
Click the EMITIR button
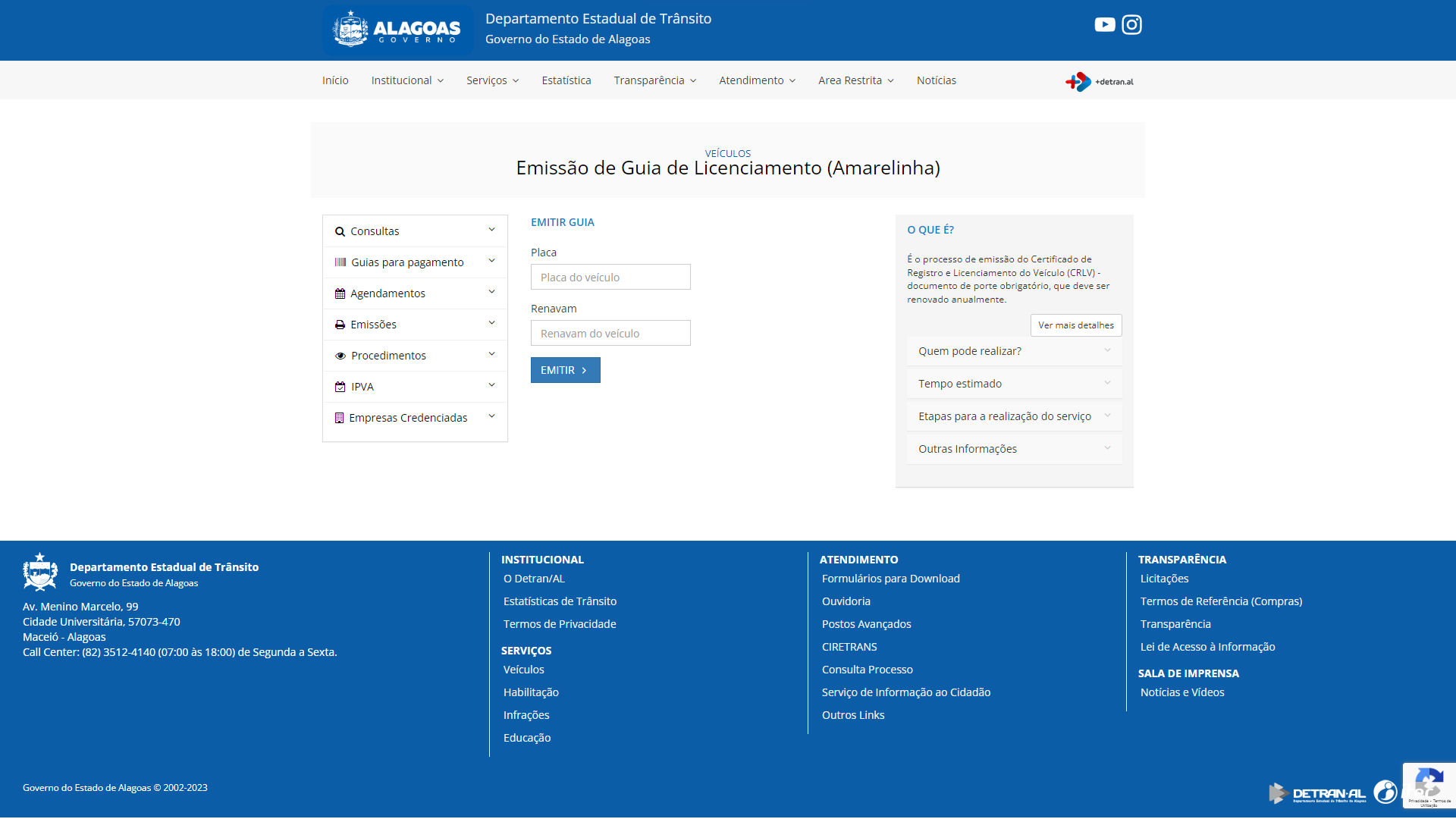(x=565, y=370)
